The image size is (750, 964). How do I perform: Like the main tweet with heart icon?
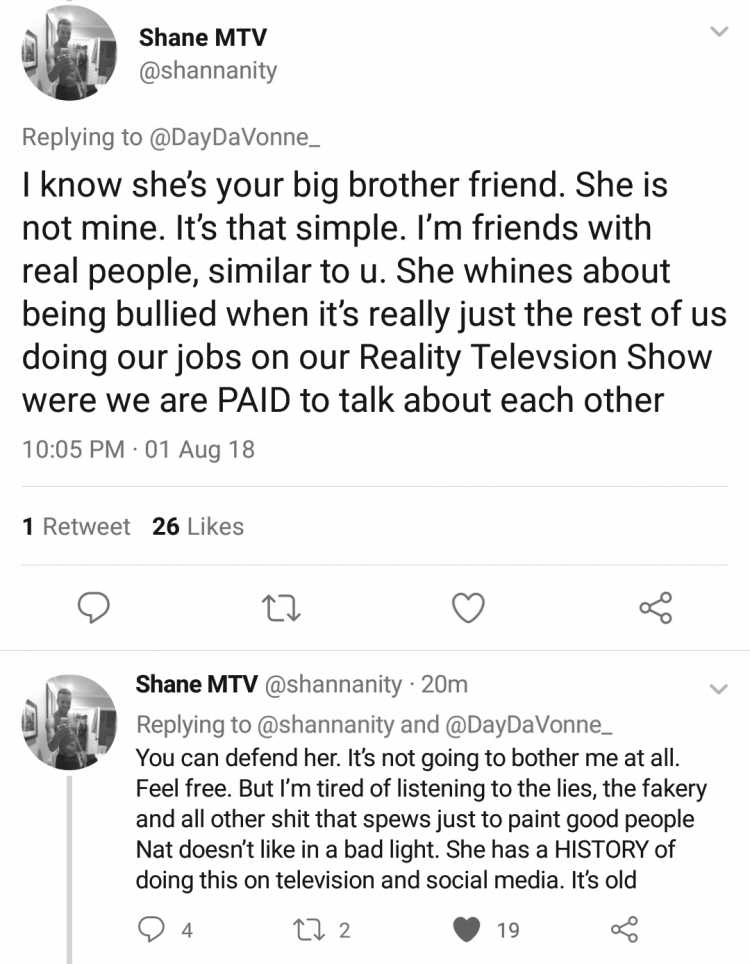468,608
